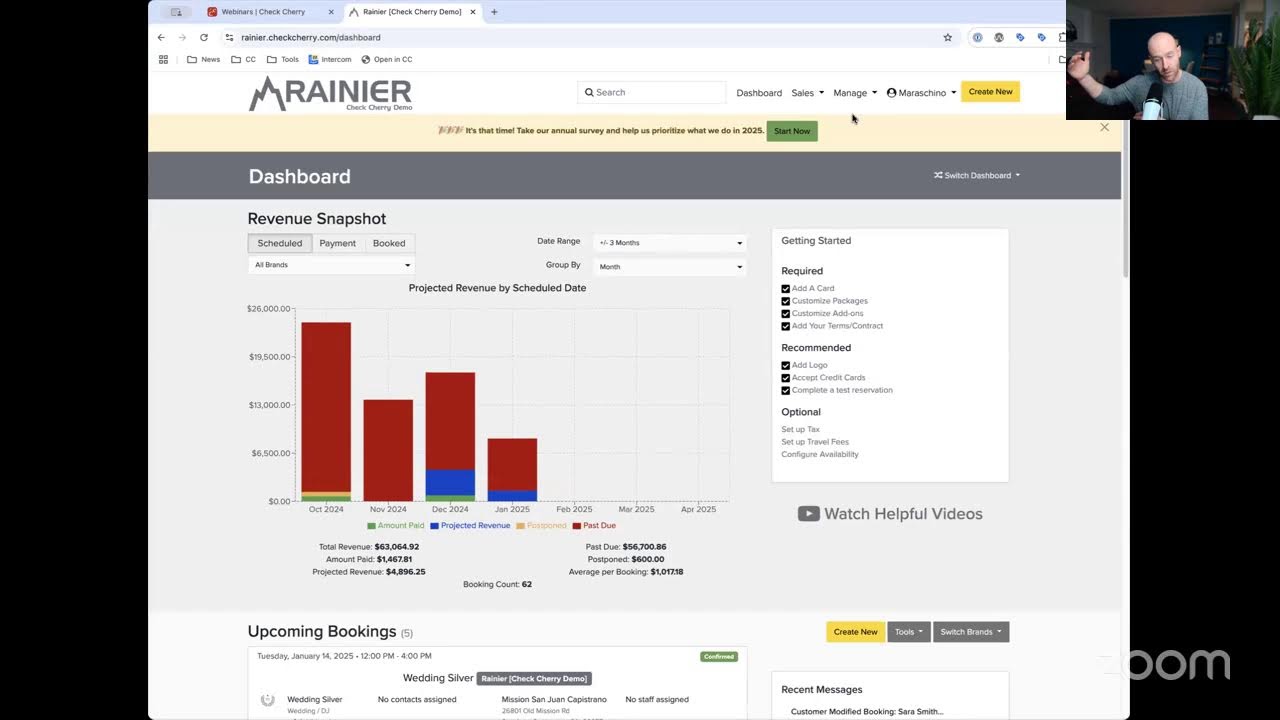Open the Wedding Silver booking title
The height and width of the screenshot is (720, 1280).
[x=438, y=678]
